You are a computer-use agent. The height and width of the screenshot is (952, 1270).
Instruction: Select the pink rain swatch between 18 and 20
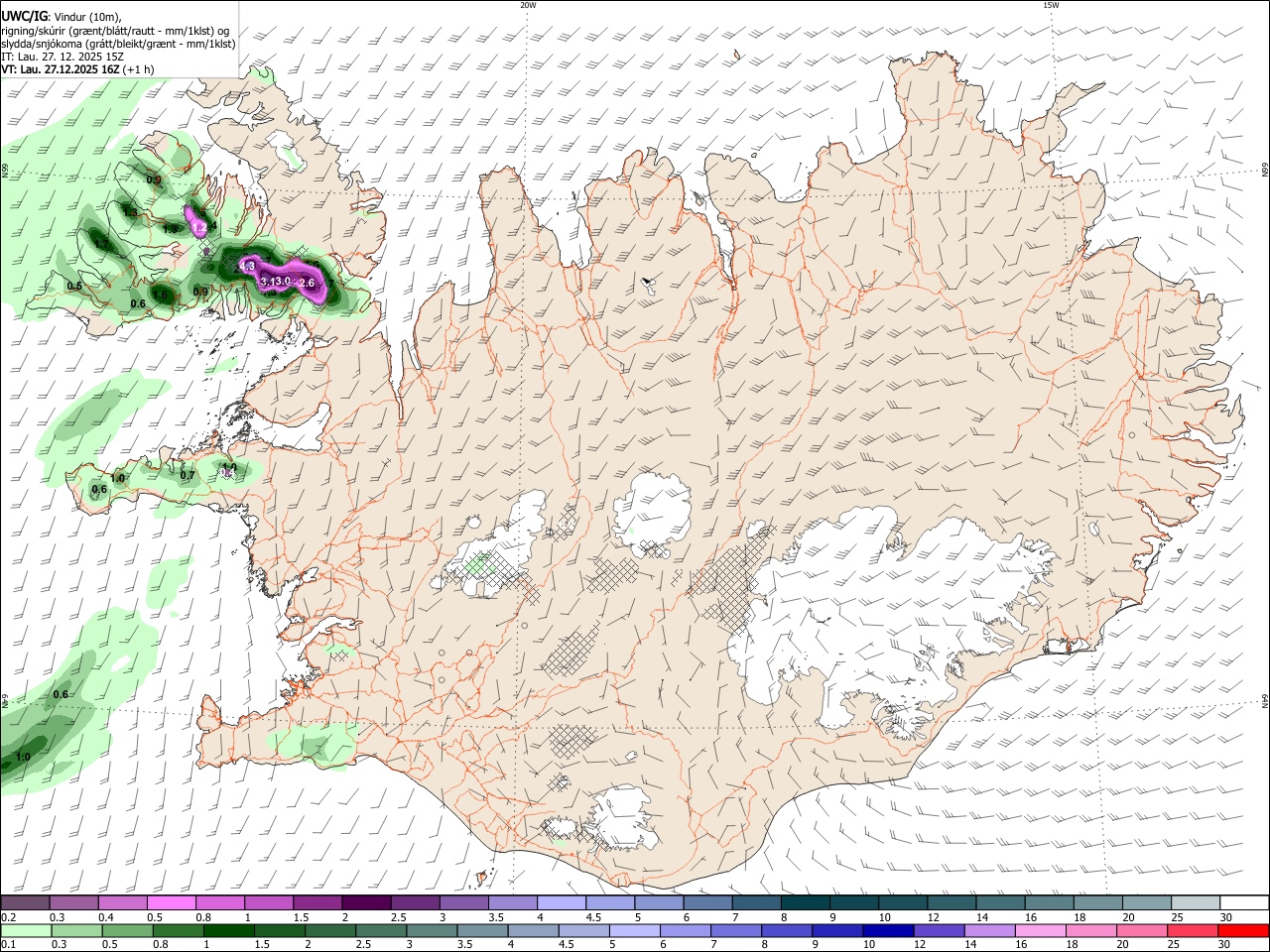[1091, 930]
